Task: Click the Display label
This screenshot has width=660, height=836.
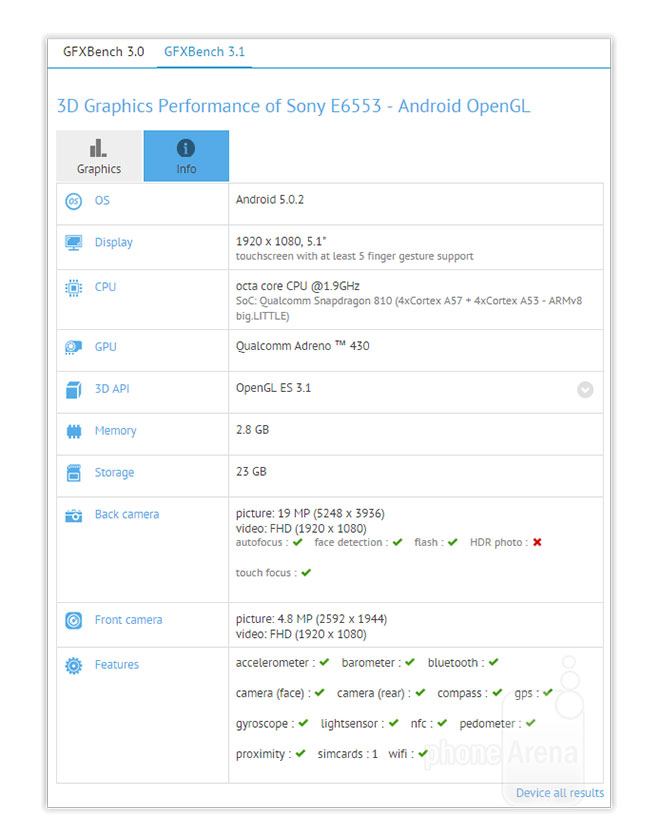Action: click(x=114, y=243)
